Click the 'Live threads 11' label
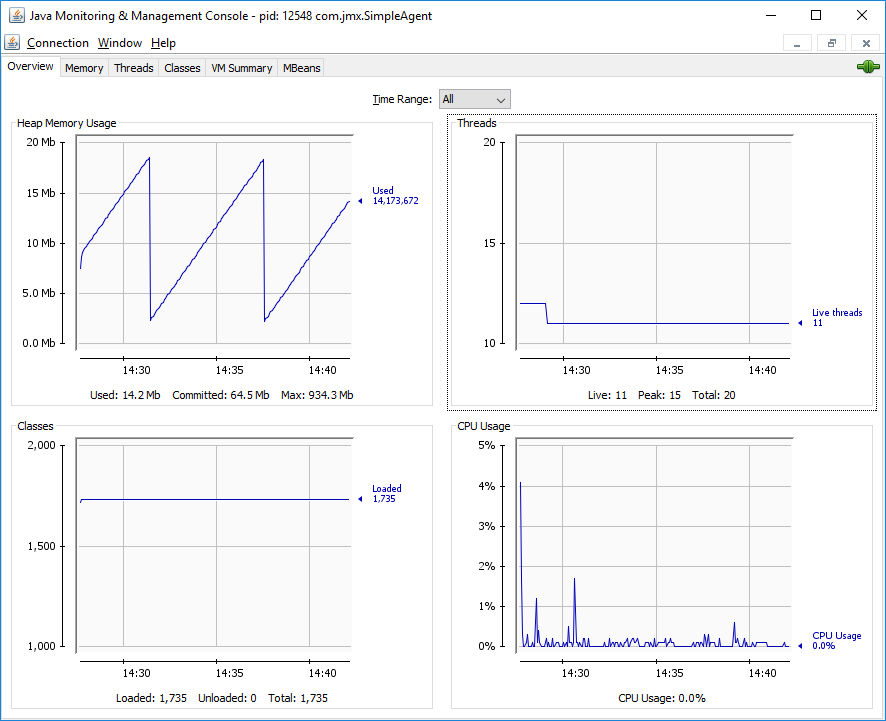Image resolution: width=886 pixels, height=721 pixels. [x=837, y=318]
